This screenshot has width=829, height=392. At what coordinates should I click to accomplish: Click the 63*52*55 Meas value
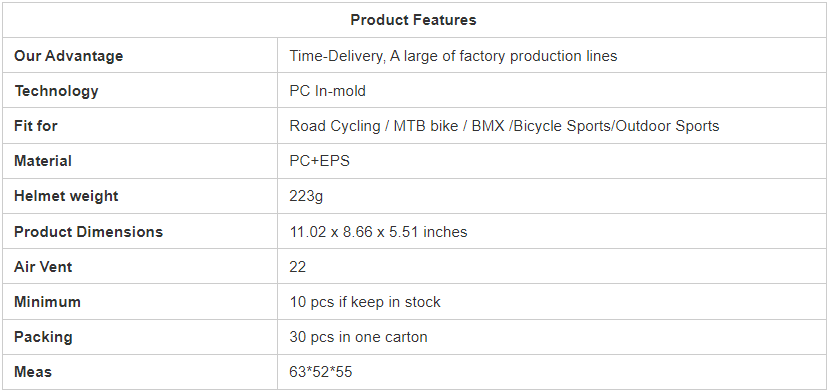pyautogui.click(x=321, y=372)
